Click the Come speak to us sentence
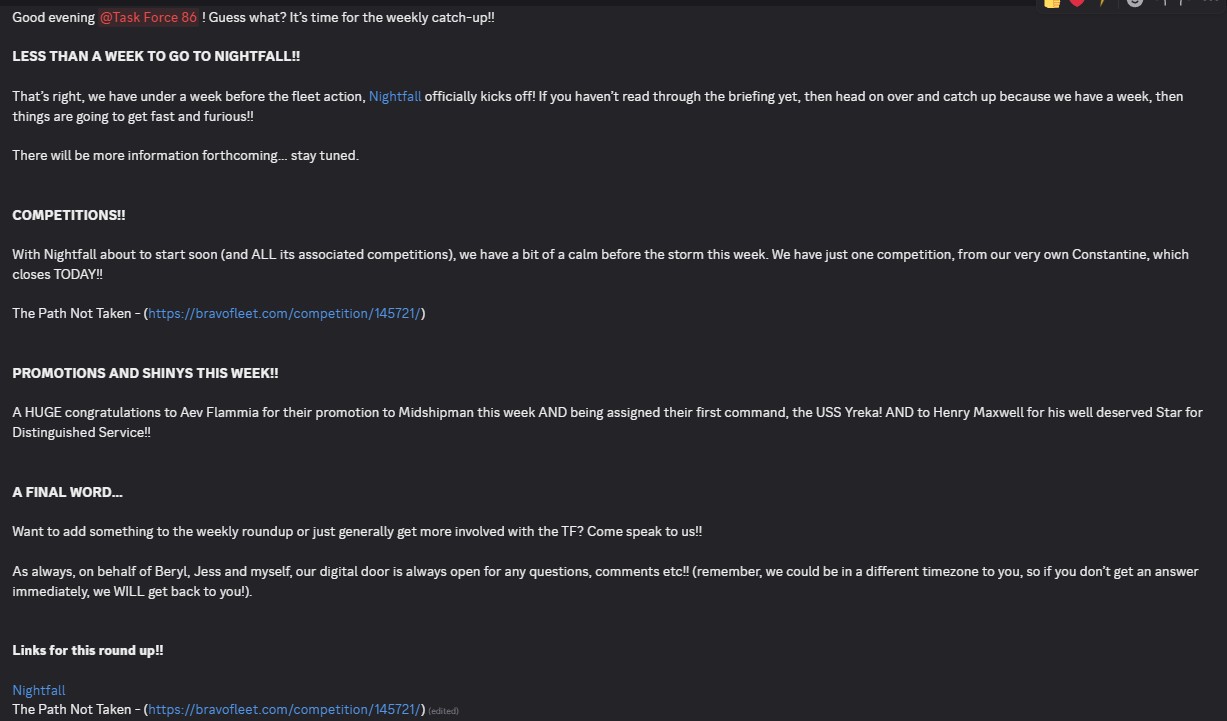 [x=644, y=532]
